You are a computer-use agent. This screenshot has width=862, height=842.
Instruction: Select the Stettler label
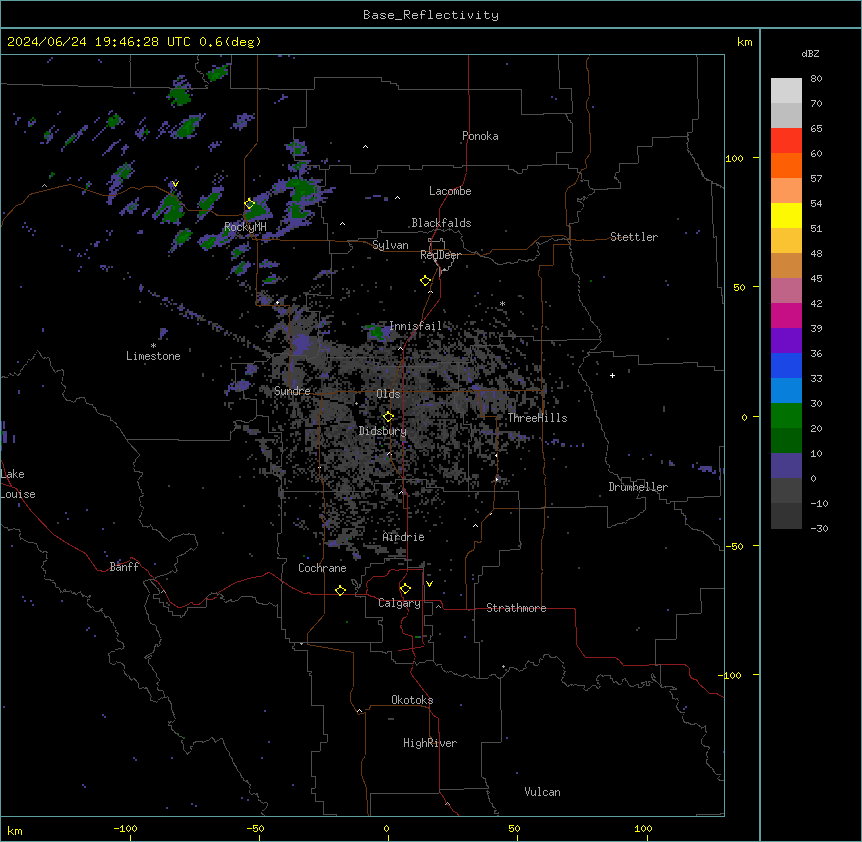point(634,237)
